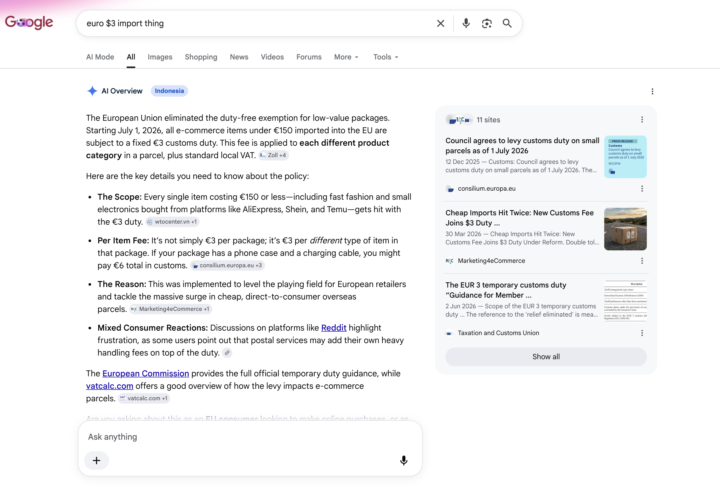
Task: Open the Reddit link
Action: [334, 328]
